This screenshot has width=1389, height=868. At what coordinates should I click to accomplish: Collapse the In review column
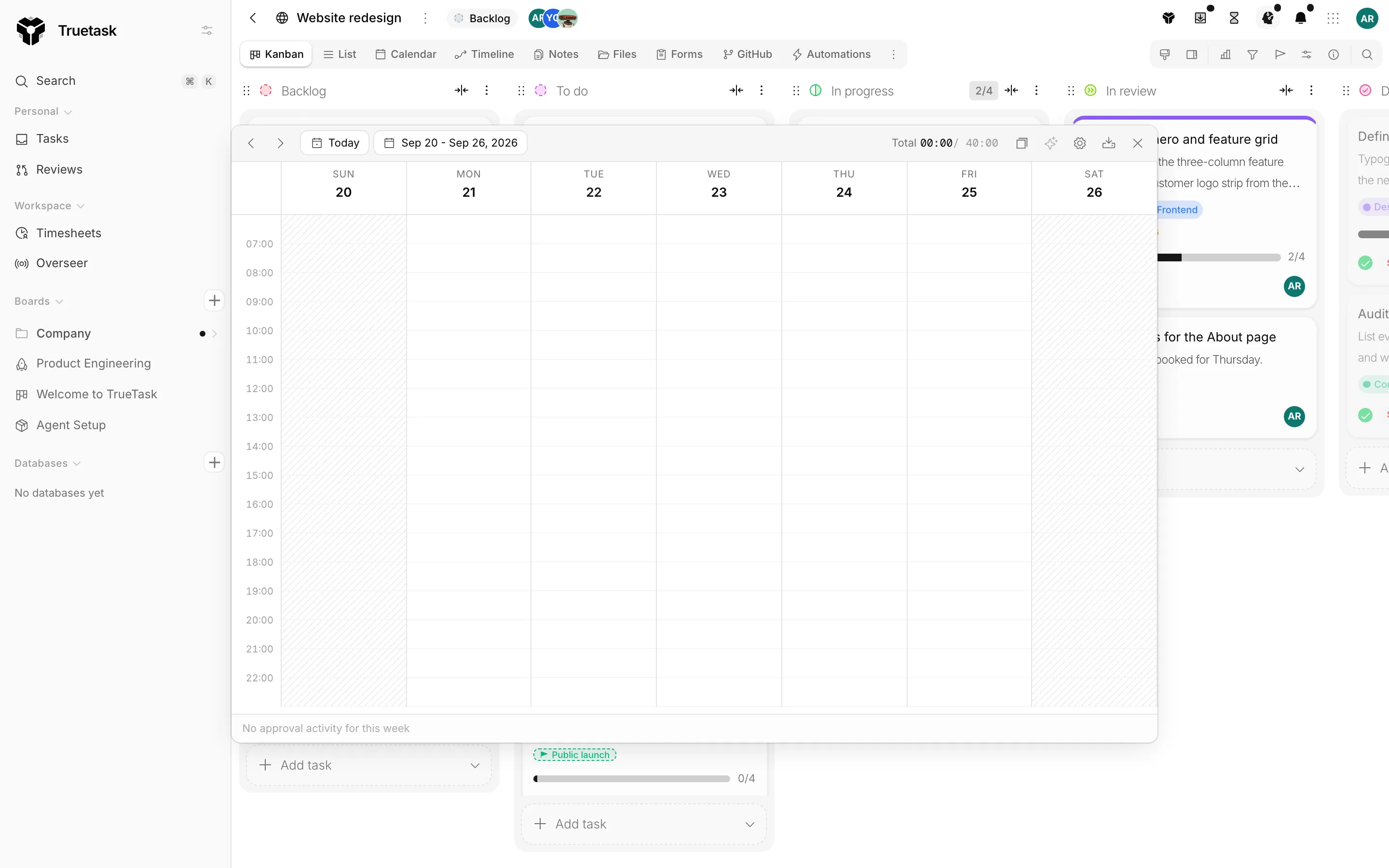1286,91
